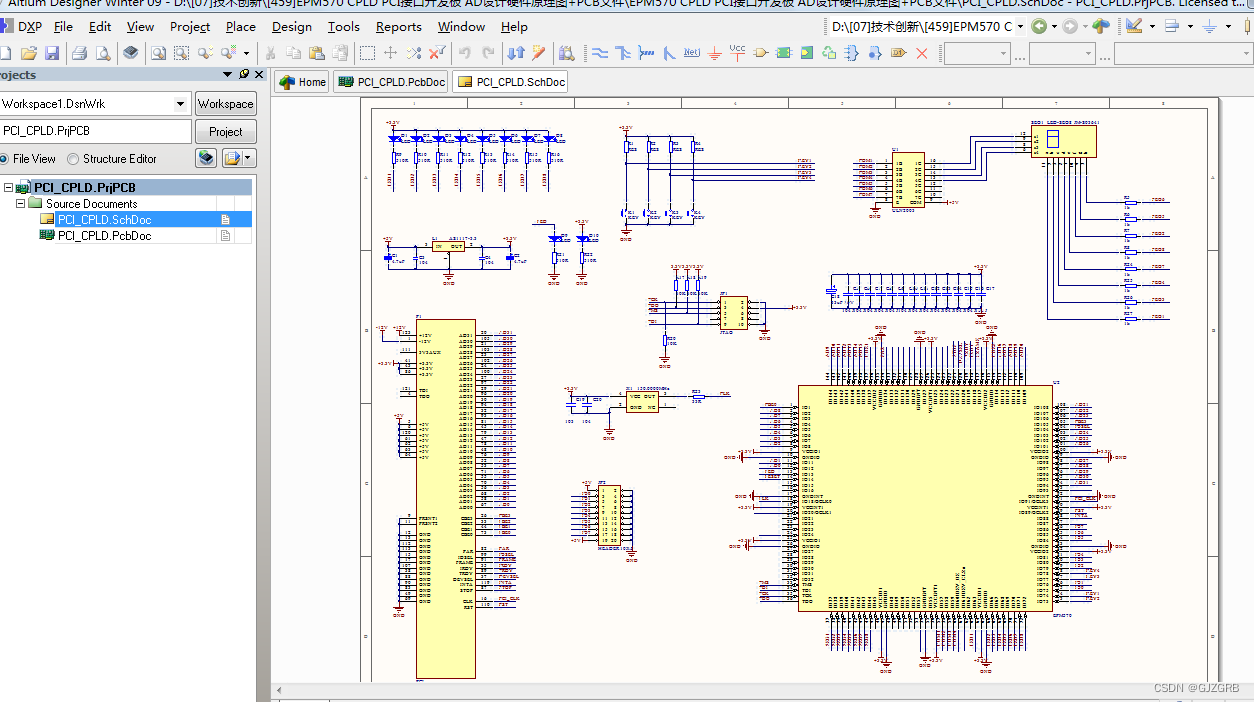1254x702 pixels.
Task: Click the Cut scissors toolbar icon
Action: click(270, 53)
